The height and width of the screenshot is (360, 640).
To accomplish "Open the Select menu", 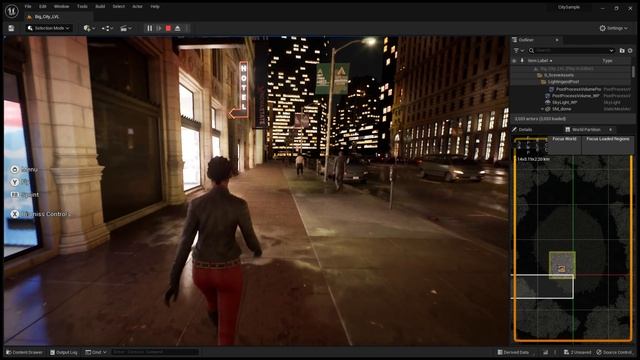I will pyautogui.click(x=118, y=7).
